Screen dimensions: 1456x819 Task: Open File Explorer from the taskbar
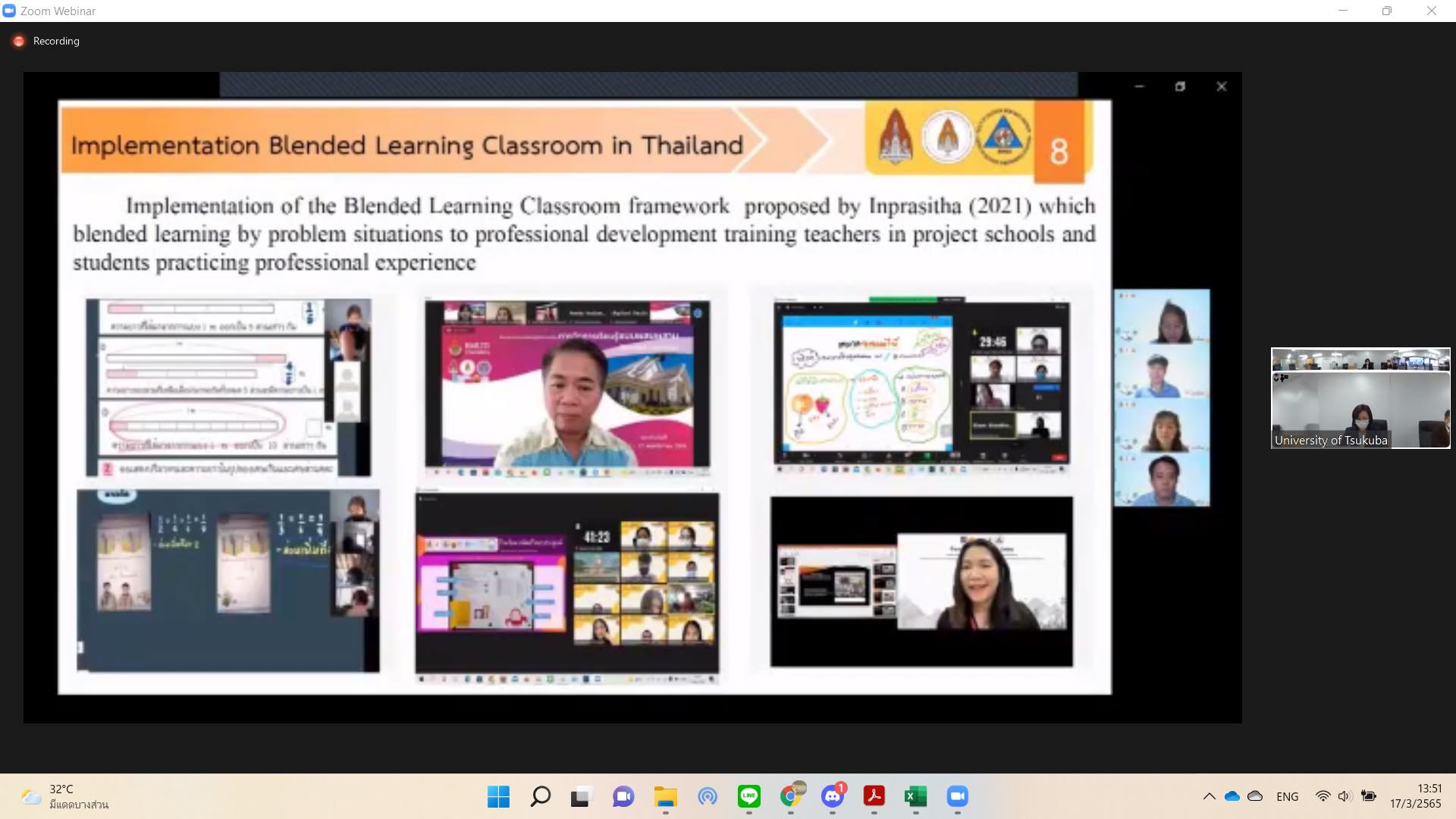[x=665, y=796]
